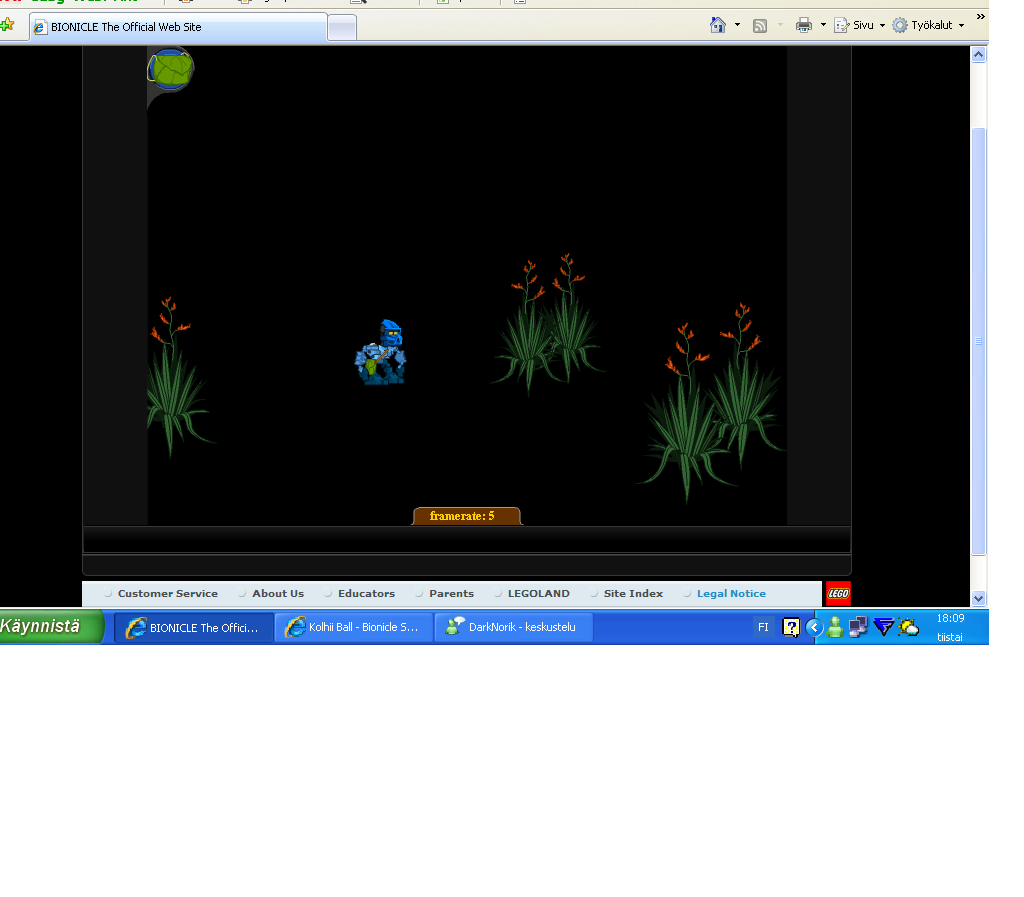Click the Add to Favorites star icon

(x=7, y=25)
